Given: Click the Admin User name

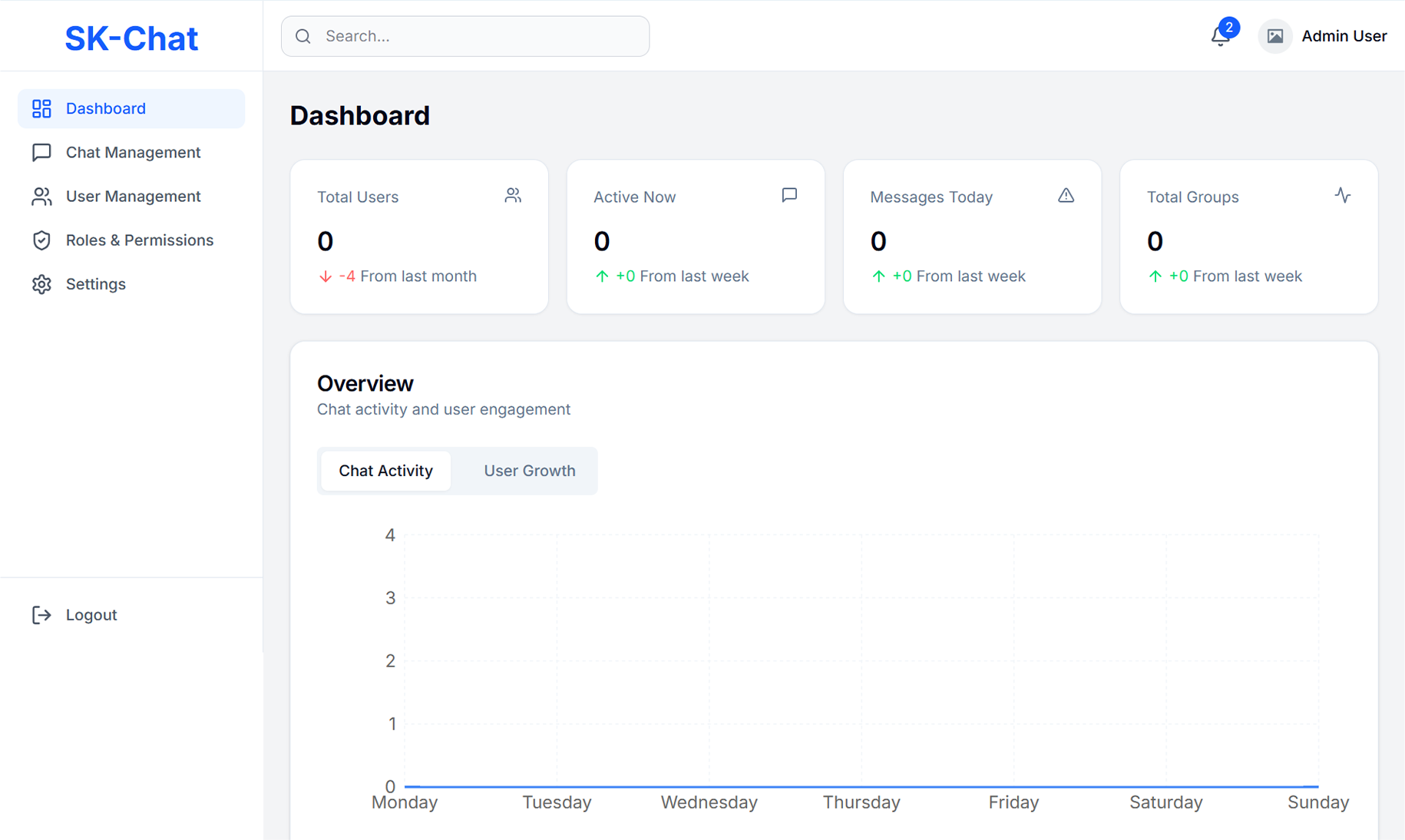Looking at the screenshot, I should 1344,36.
